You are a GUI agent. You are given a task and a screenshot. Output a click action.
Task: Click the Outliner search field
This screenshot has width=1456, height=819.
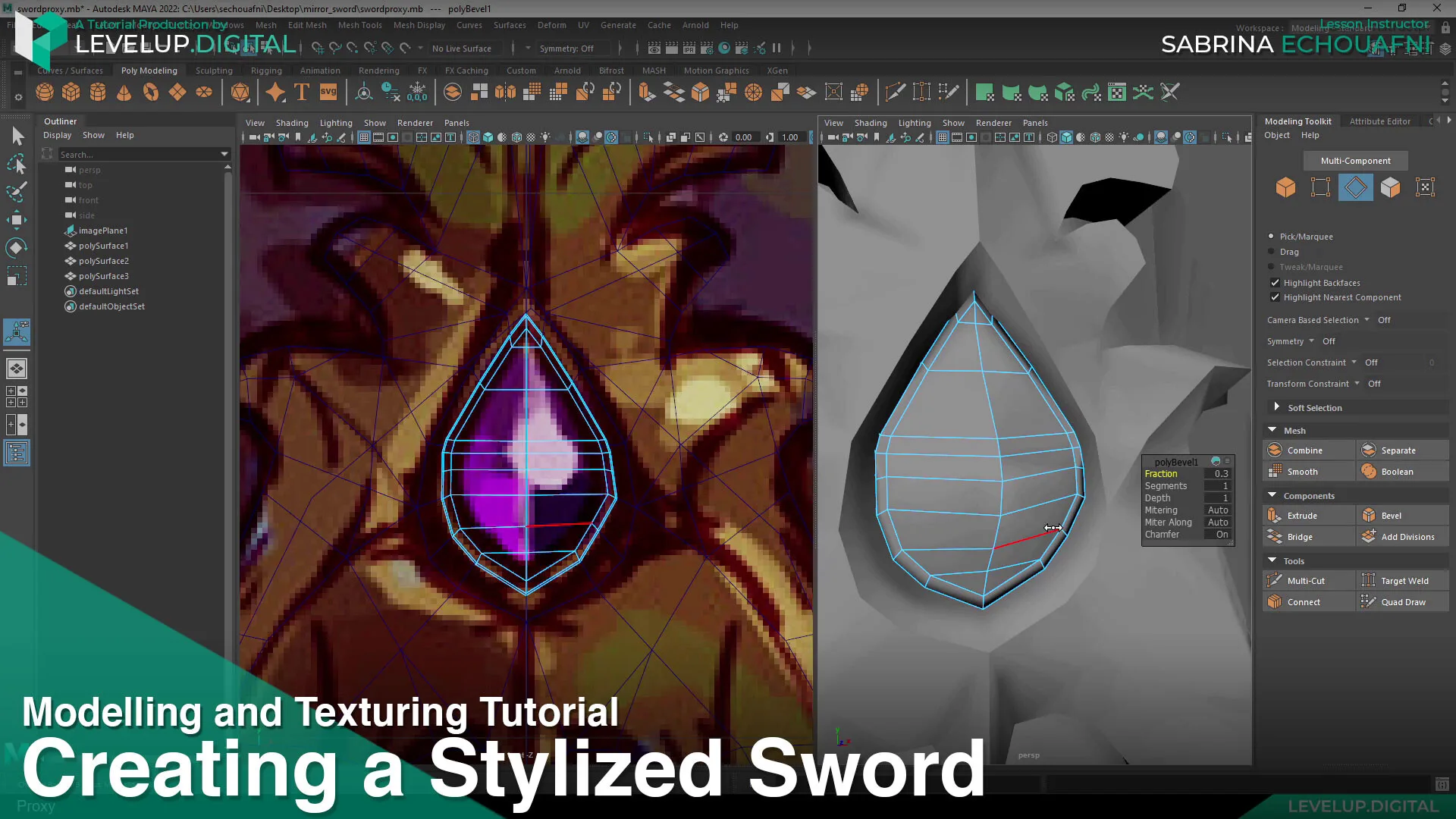pyautogui.click(x=136, y=154)
